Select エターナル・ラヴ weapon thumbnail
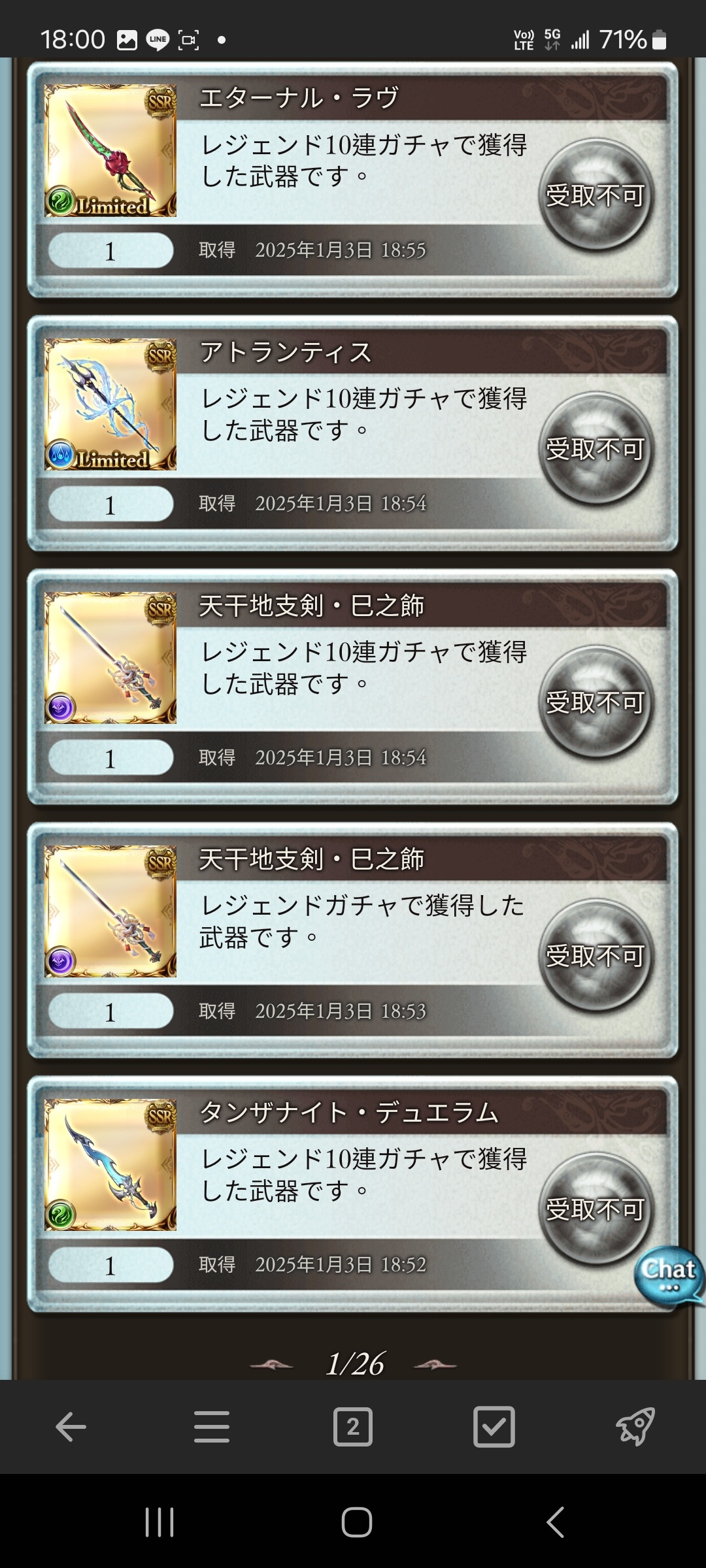The image size is (706, 1568). (x=110, y=150)
